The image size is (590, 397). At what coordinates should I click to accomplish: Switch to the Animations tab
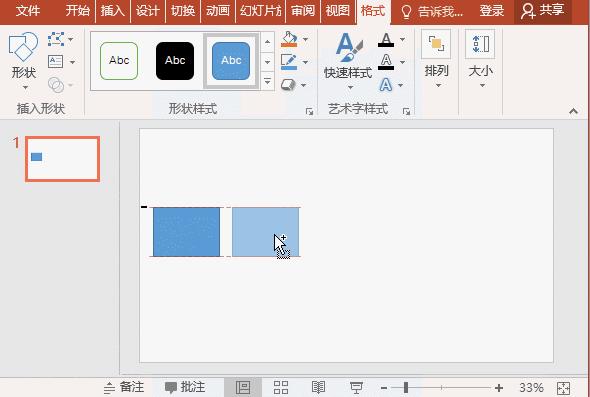[x=217, y=11]
